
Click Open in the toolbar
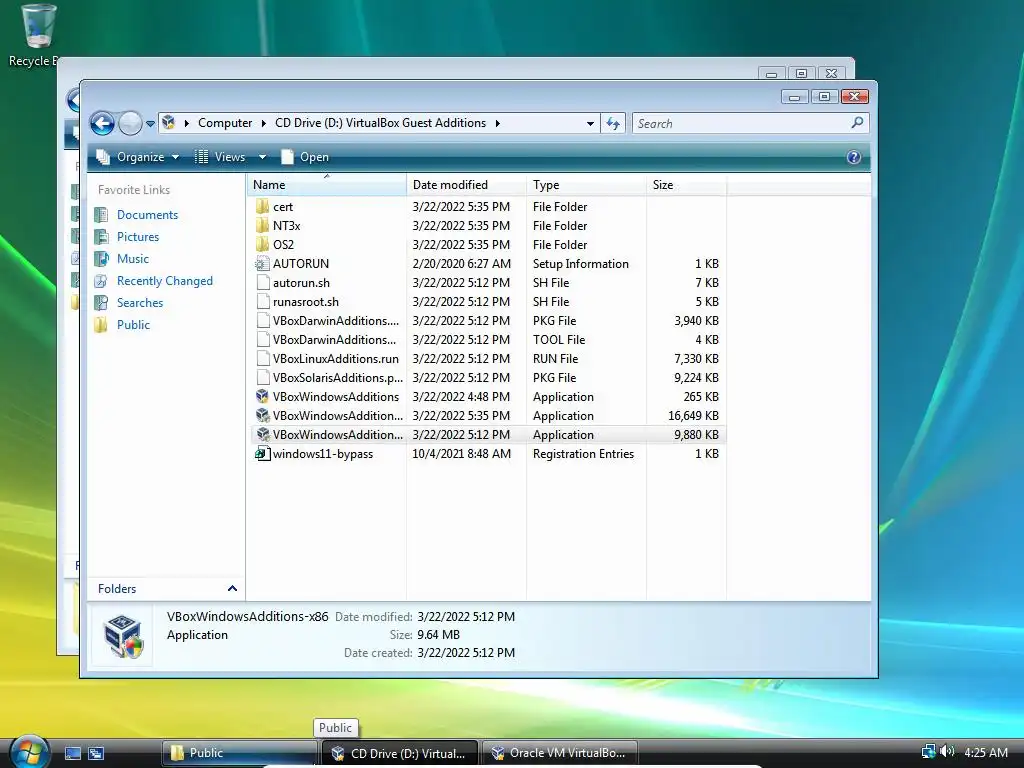click(305, 157)
